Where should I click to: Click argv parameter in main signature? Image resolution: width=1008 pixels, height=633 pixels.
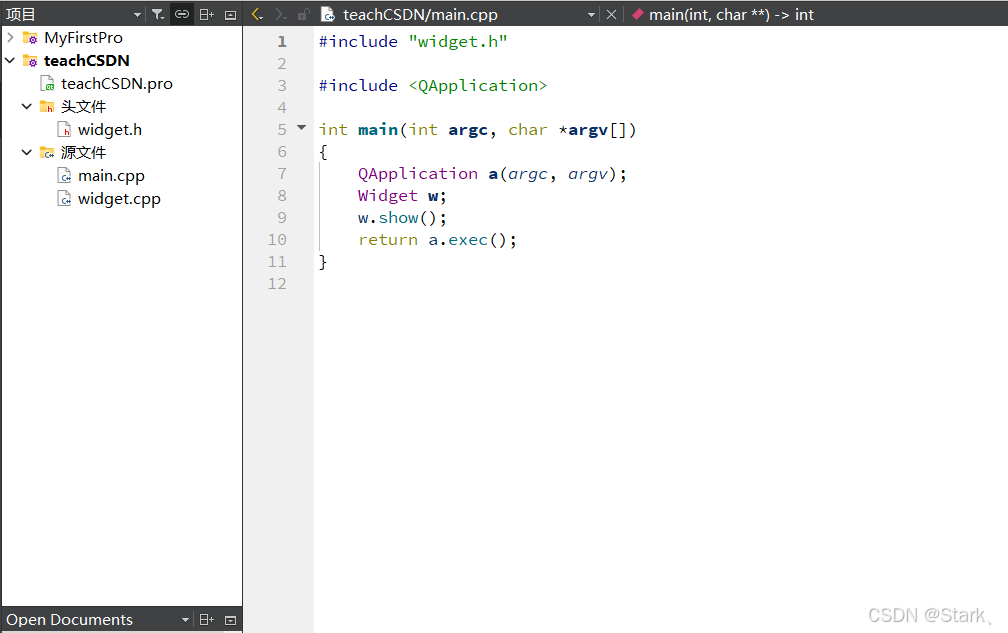[x=588, y=130]
